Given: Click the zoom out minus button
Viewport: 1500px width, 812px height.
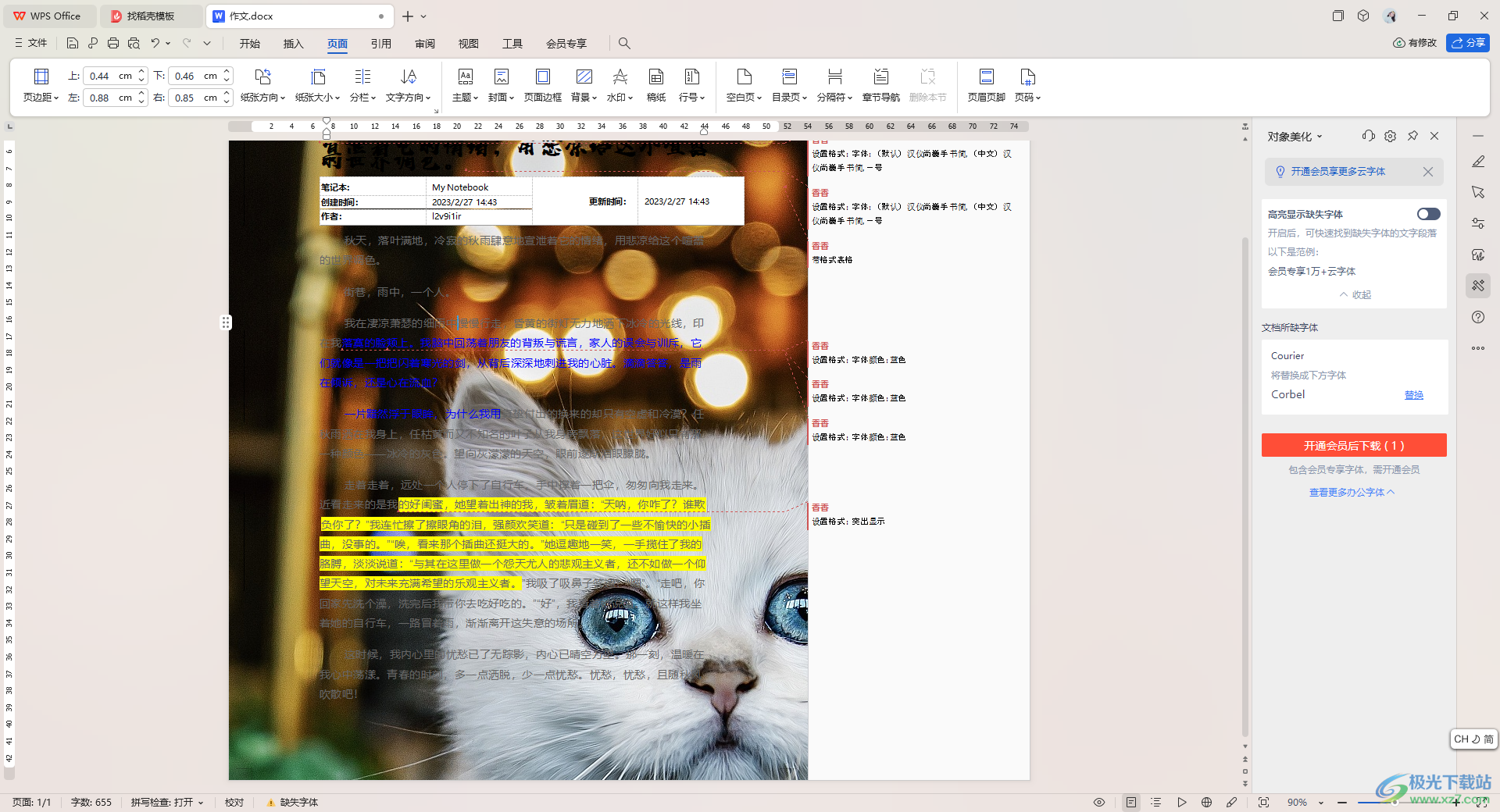Looking at the screenshot, I should 1341,802.
